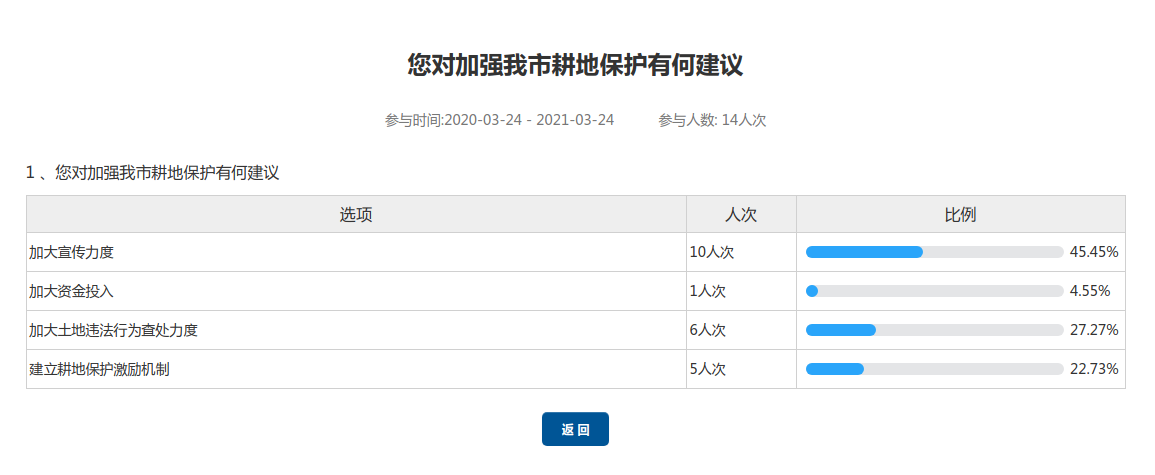Image resolution: width=1155 pixels, height=475 pixels.
Task: Click the 27.27% progress bar
Action: coord(934,330)
